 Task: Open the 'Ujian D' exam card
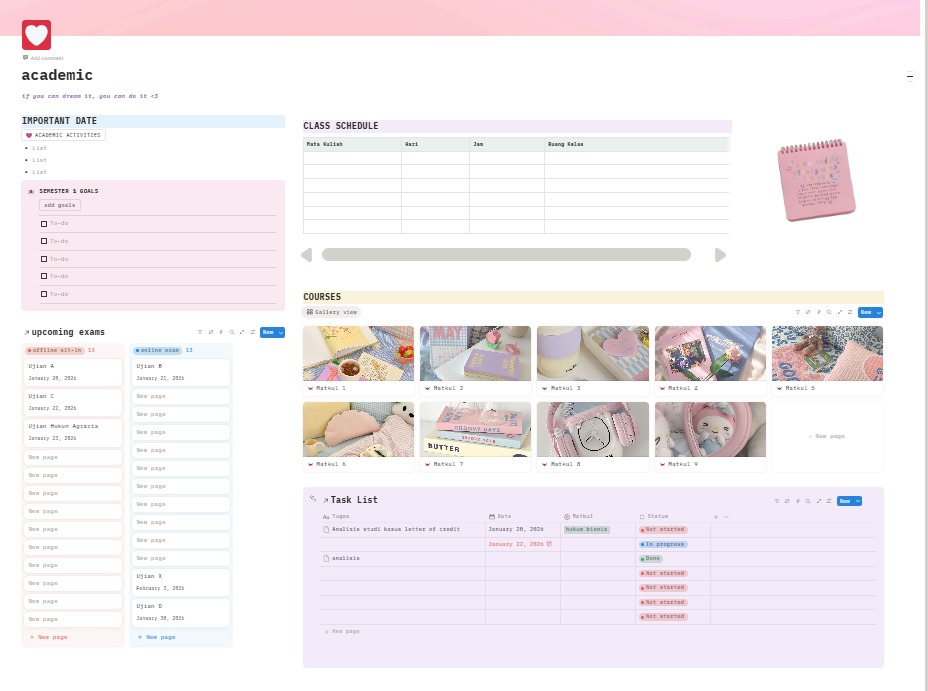point(181,612)
